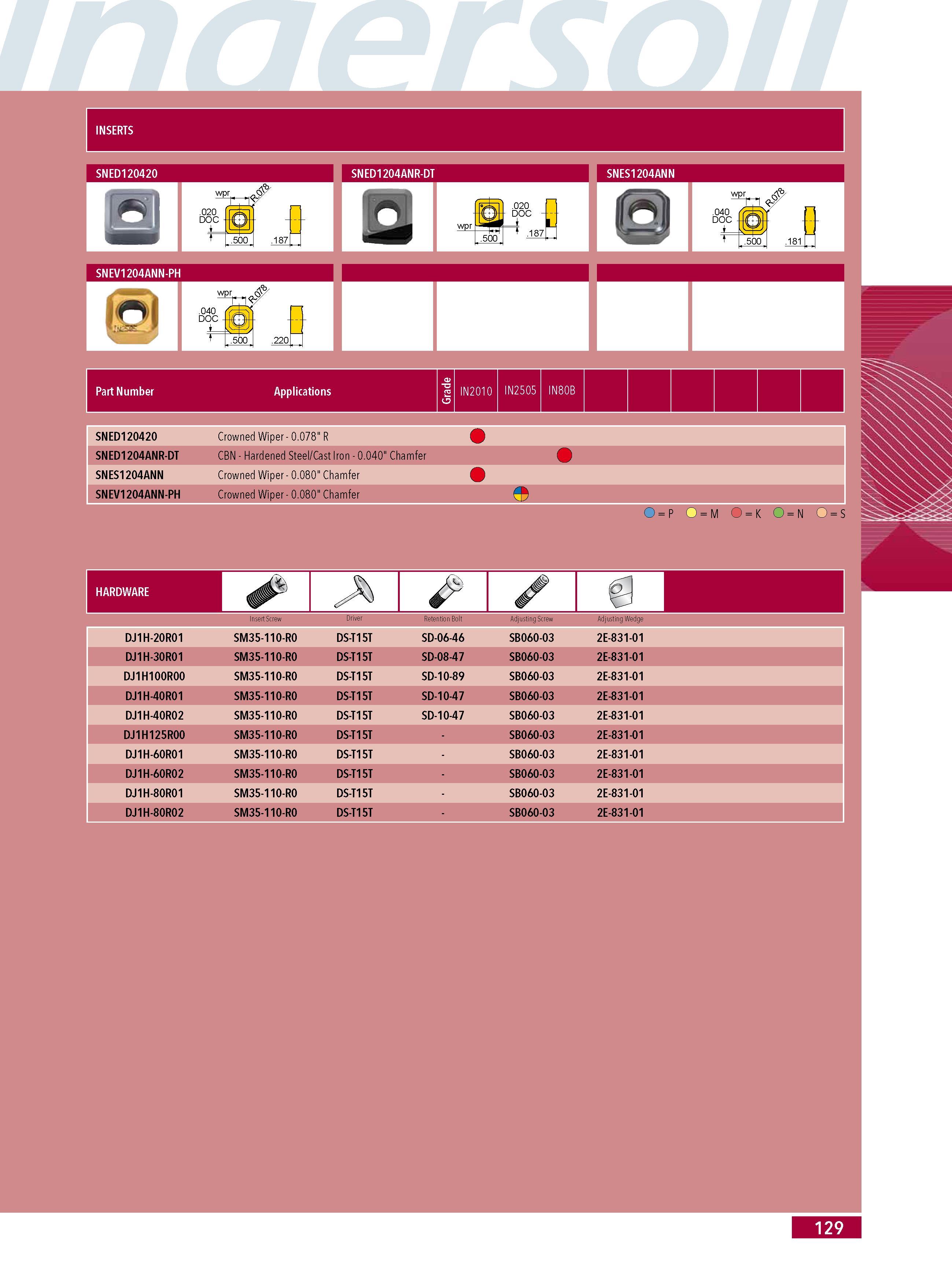The width and height of the screenshot is (952, 1286).
Task: Click the Insert Screw column caption
Action: tap(266, 619)
